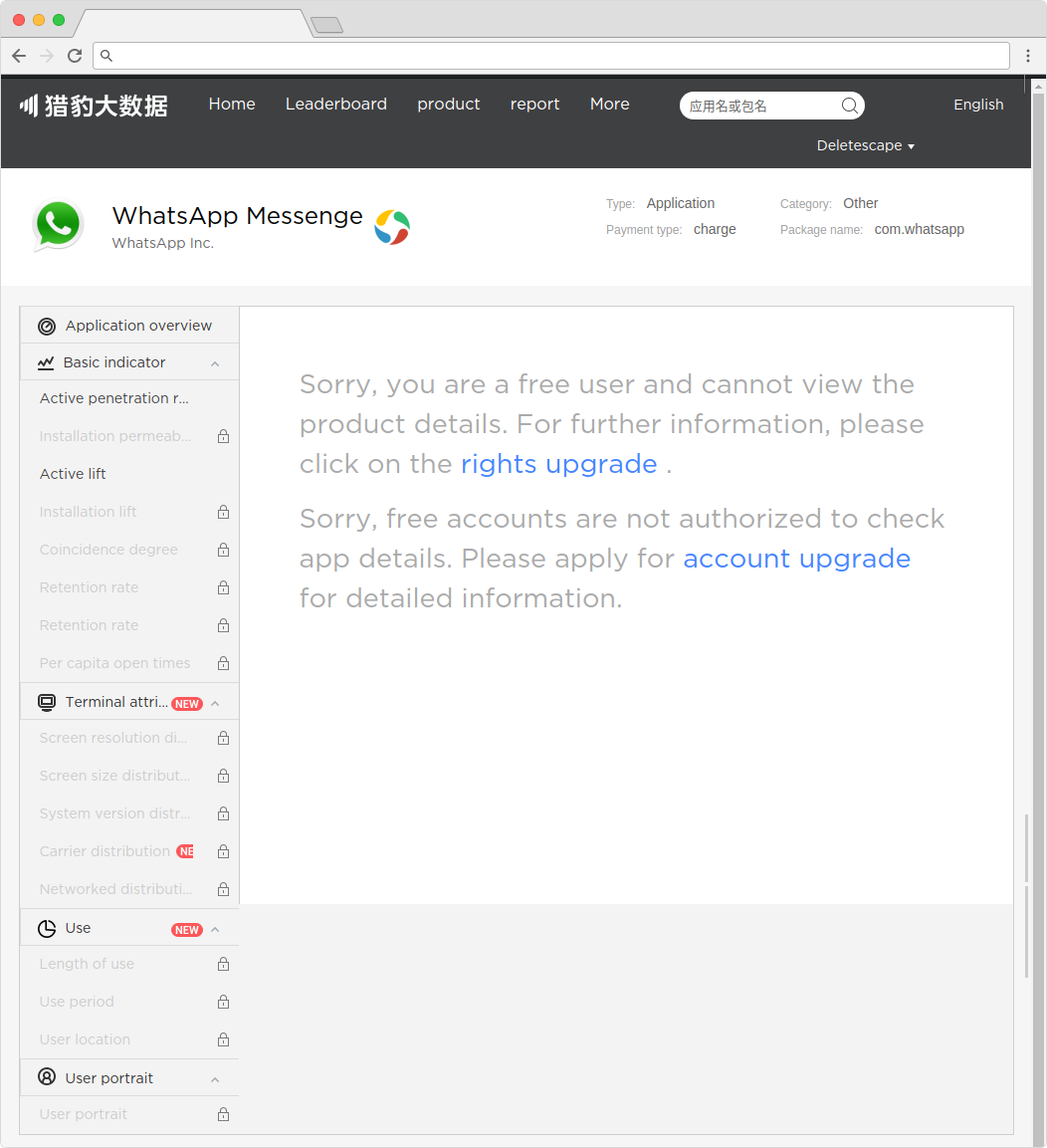Follow the rights upgrade link
This screenshot has height=1148, width=1047.
tap(559, 464)
